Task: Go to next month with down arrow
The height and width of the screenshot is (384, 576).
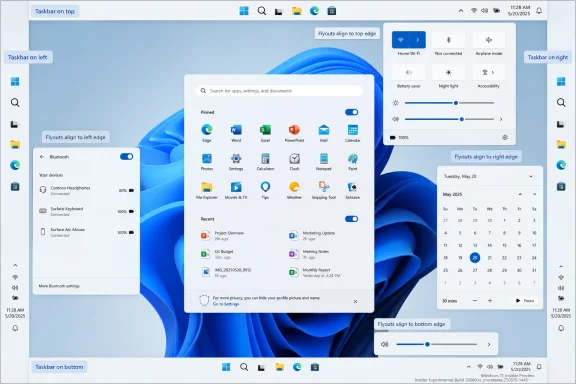Action: [x=534, y=194]
